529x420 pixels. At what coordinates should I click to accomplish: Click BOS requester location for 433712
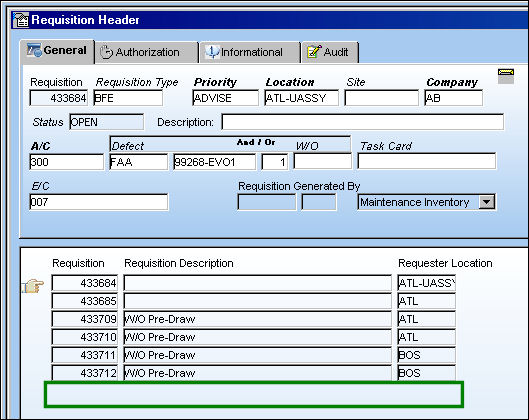point(426,373)
